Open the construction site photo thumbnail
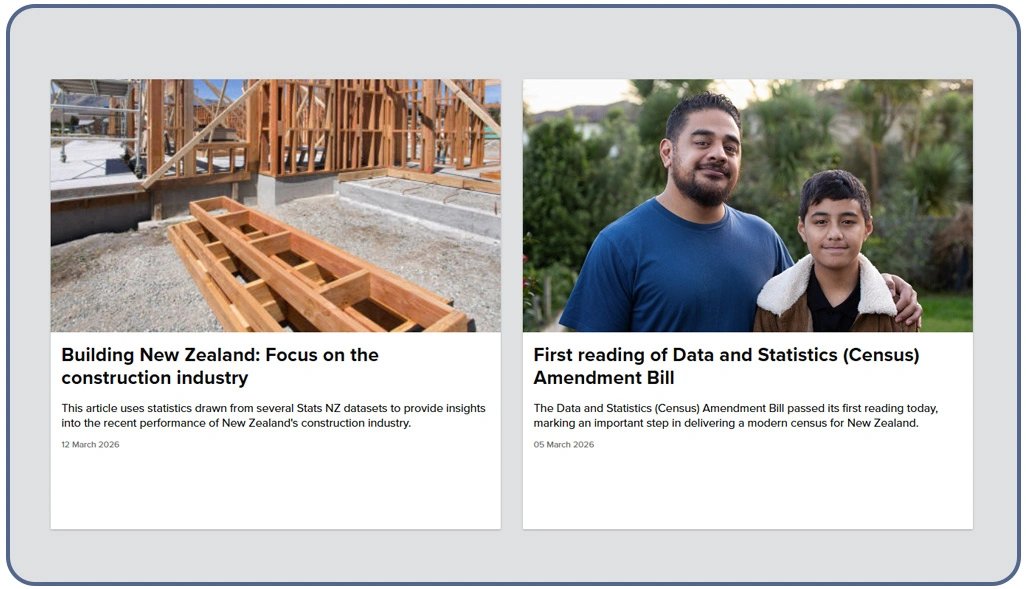The width and height of the screenshot is (1026, 589). click(x=275, y=205)
